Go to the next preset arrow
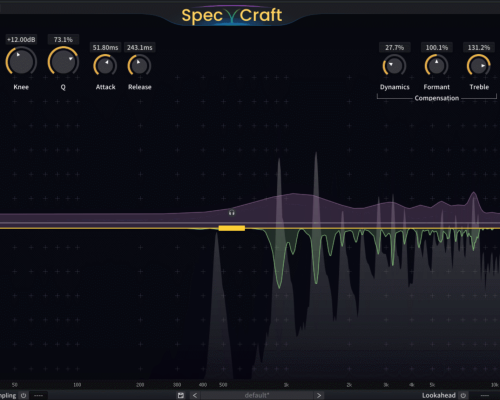The width and height of the screenshot is (500, 400). [319, 395]
